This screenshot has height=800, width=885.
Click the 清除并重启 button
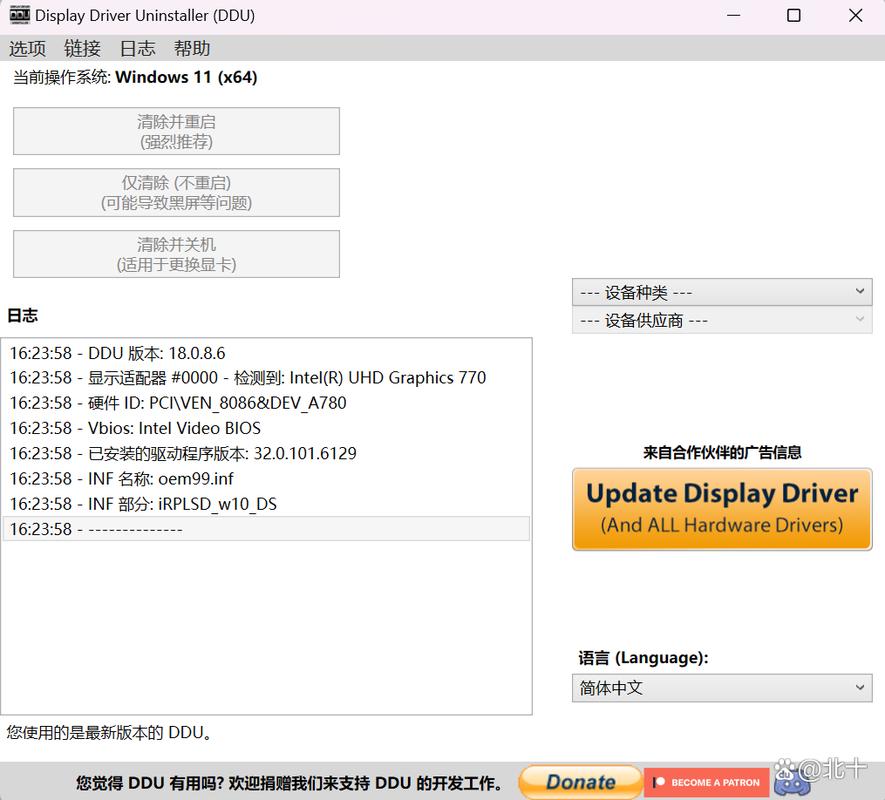point(176,131)
